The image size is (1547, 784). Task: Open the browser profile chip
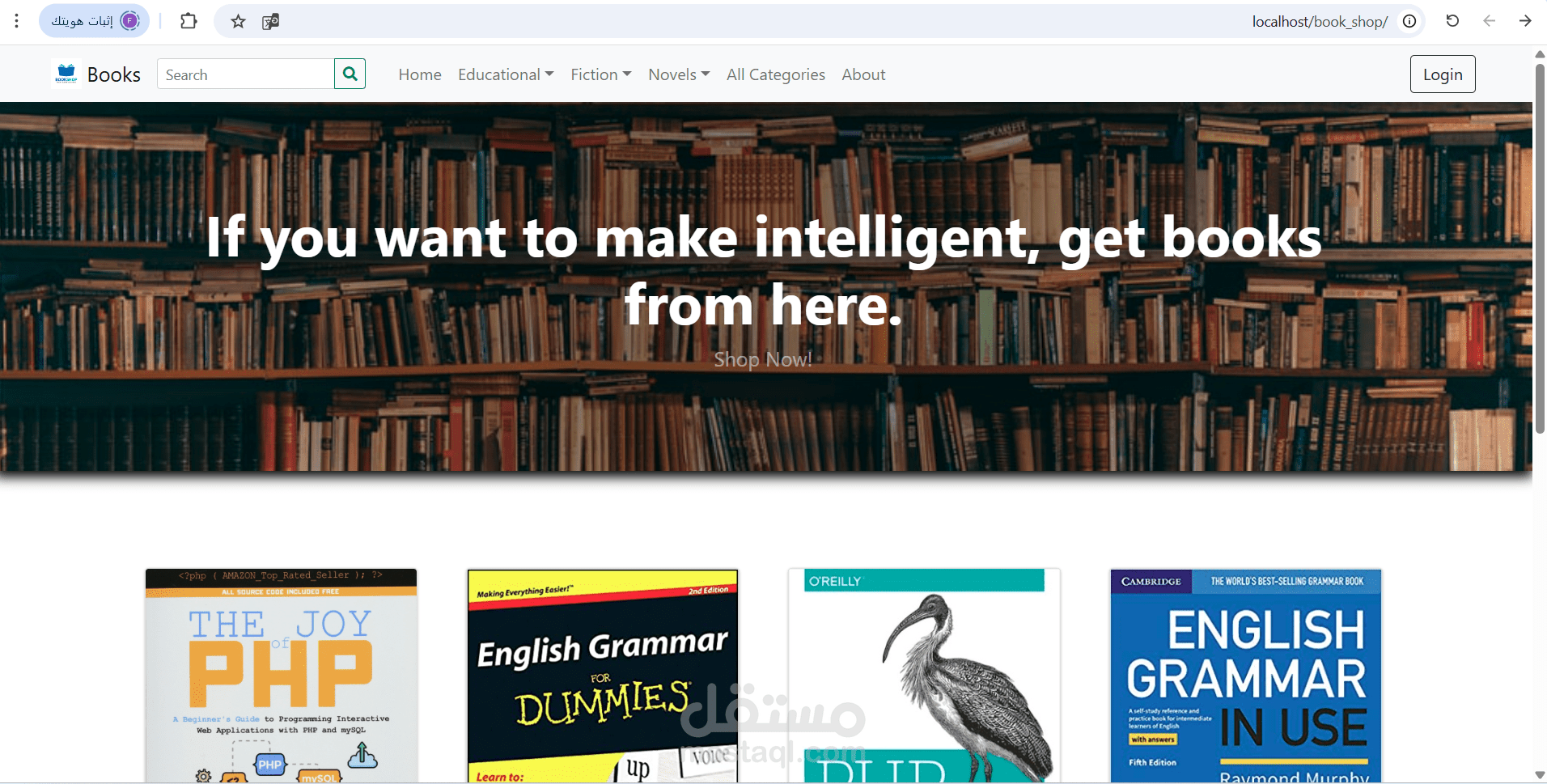click(x=94, y=21)
